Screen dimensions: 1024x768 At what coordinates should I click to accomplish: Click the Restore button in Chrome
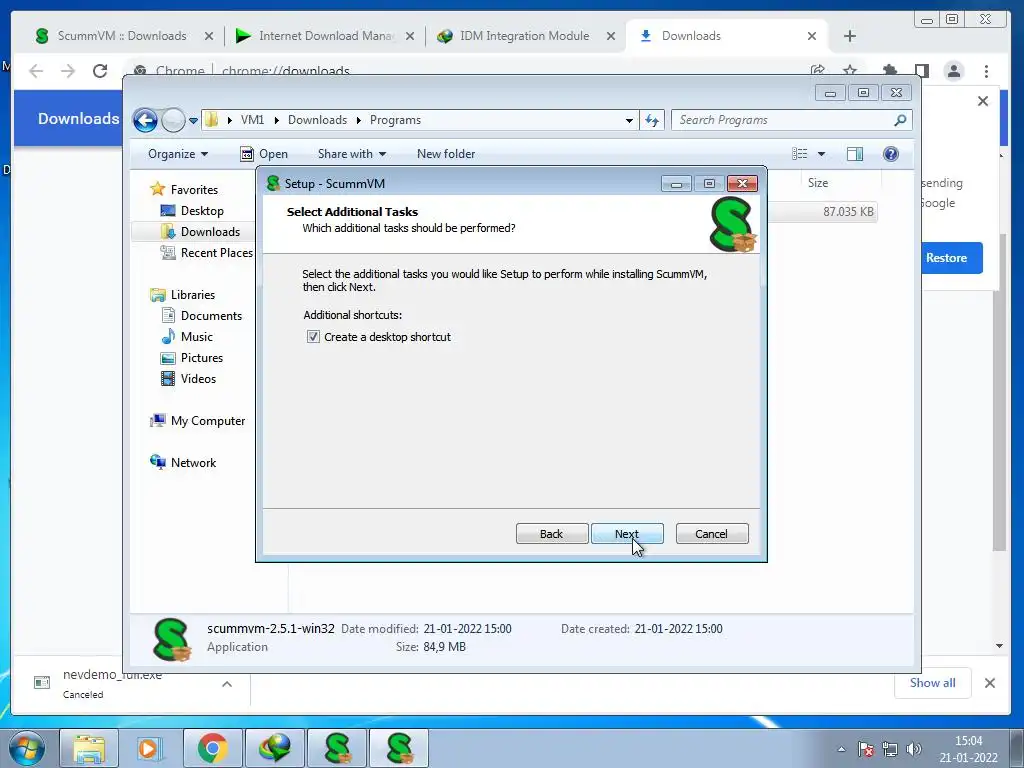pos(952,258)
